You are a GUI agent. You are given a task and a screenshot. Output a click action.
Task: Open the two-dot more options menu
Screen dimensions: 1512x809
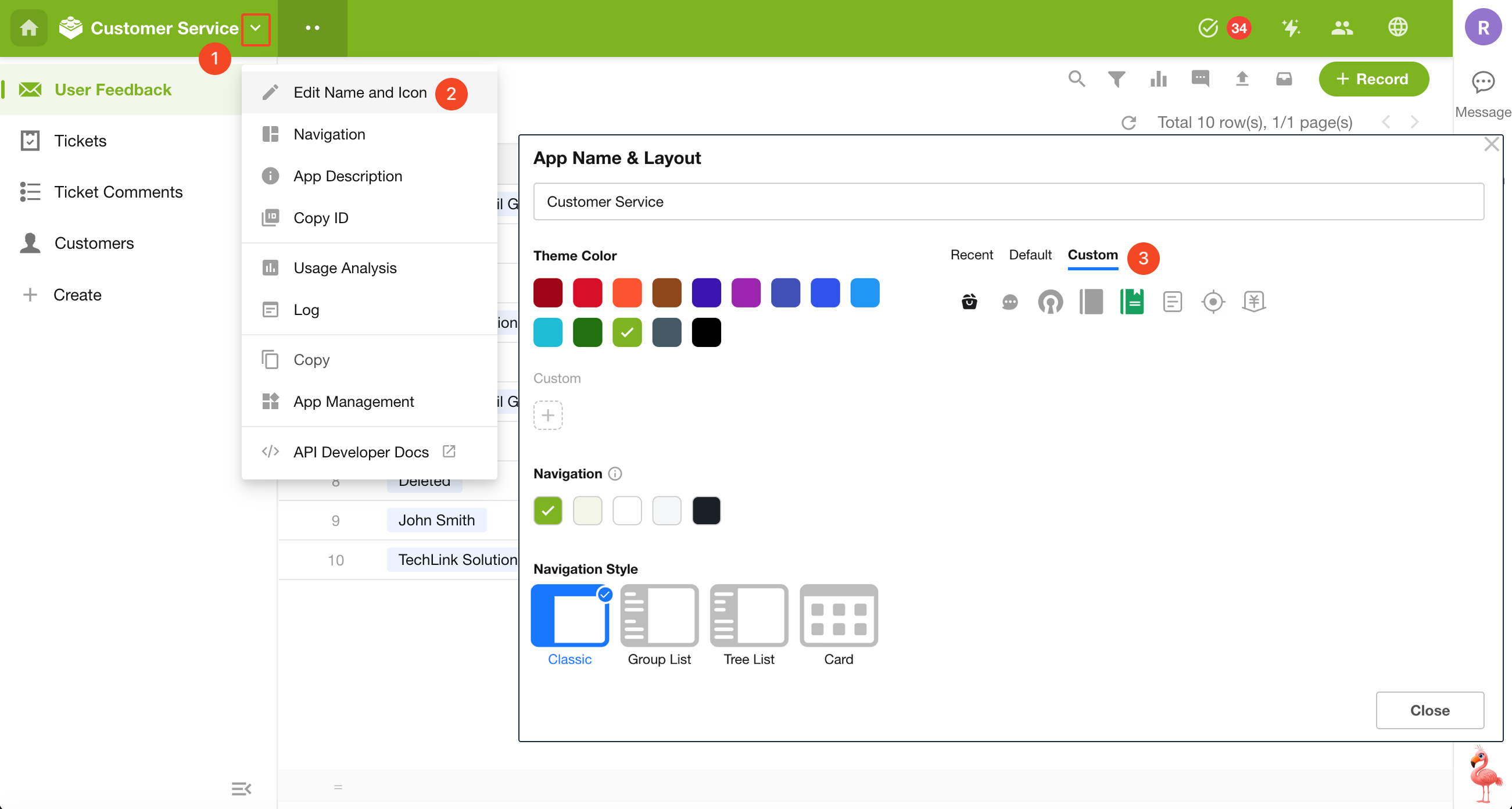[312, 27]
